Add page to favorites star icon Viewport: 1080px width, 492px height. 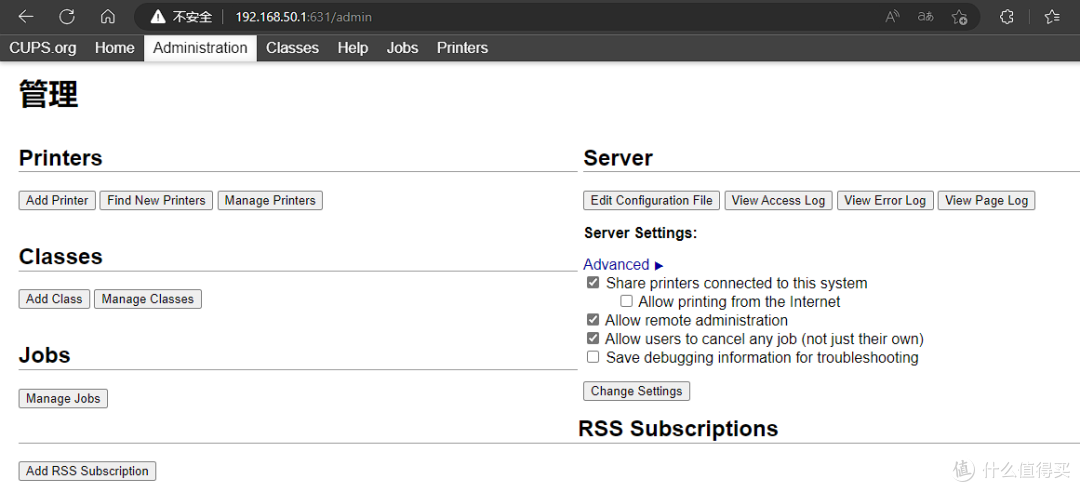point(960,17)
